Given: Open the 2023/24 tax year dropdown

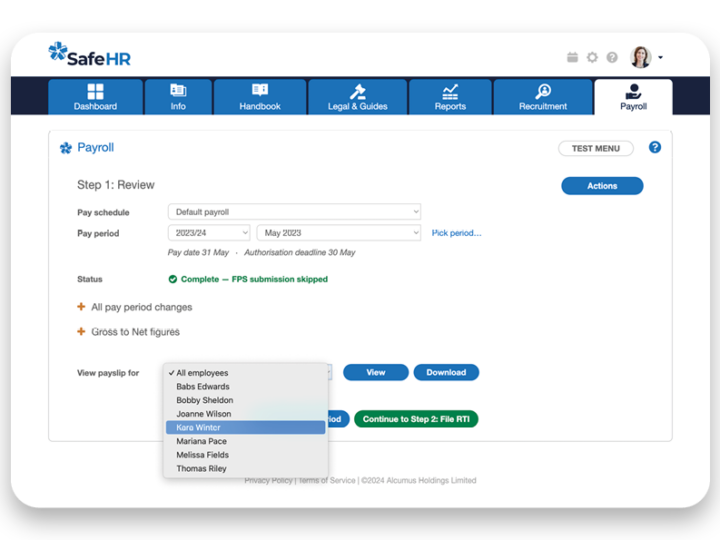Looking at the screenshot, I should 209,233.
